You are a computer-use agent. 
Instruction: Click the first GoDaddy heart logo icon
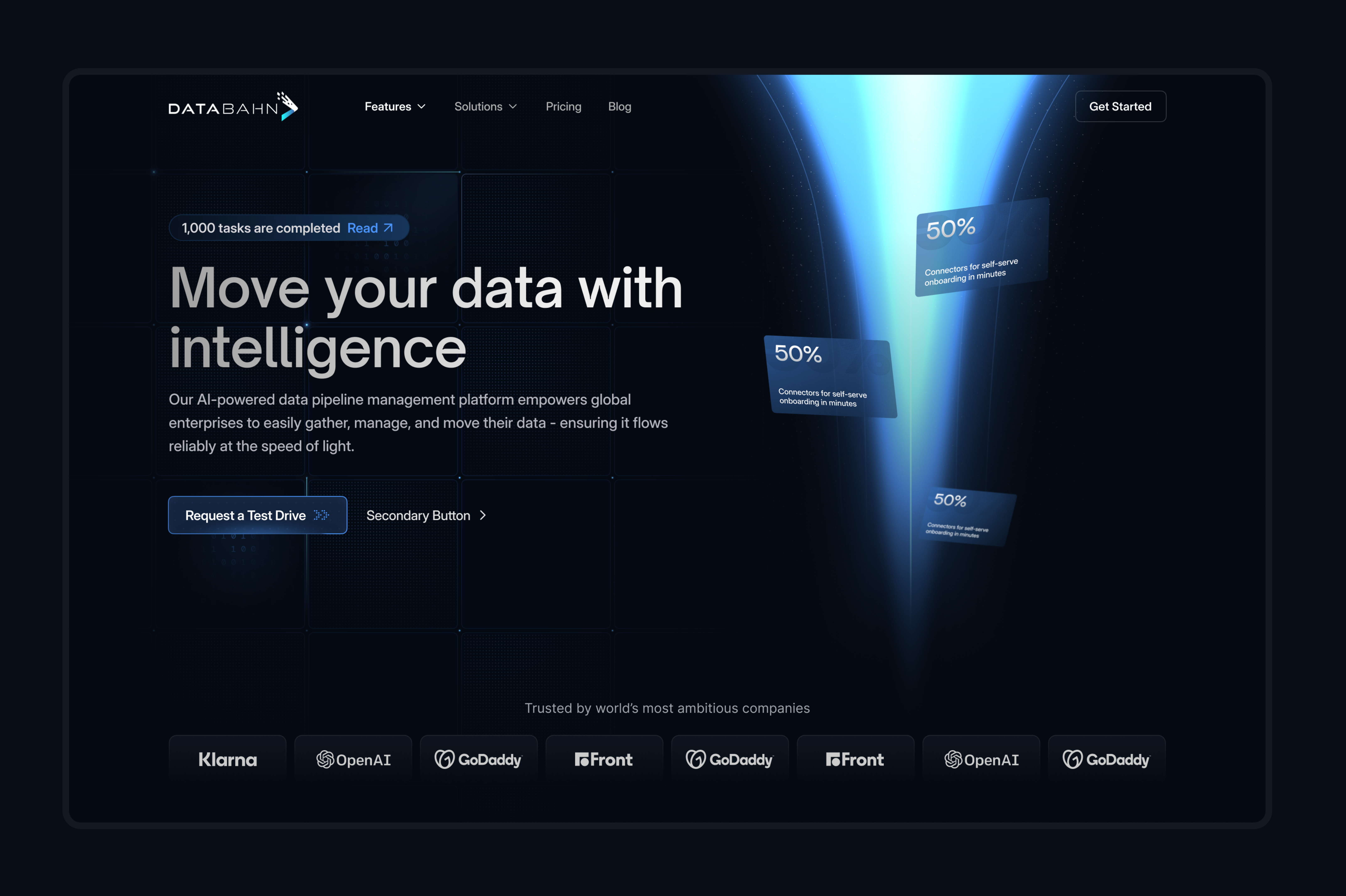pos(445,759)
